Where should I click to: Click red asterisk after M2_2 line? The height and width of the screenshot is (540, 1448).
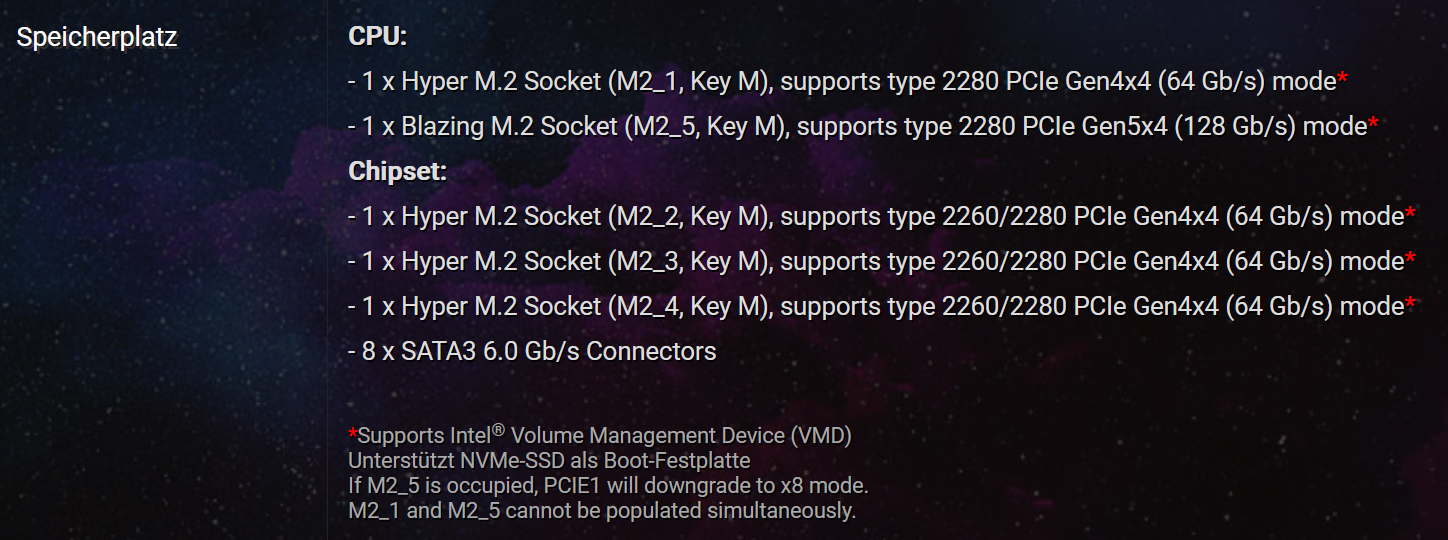(1411, 213)
